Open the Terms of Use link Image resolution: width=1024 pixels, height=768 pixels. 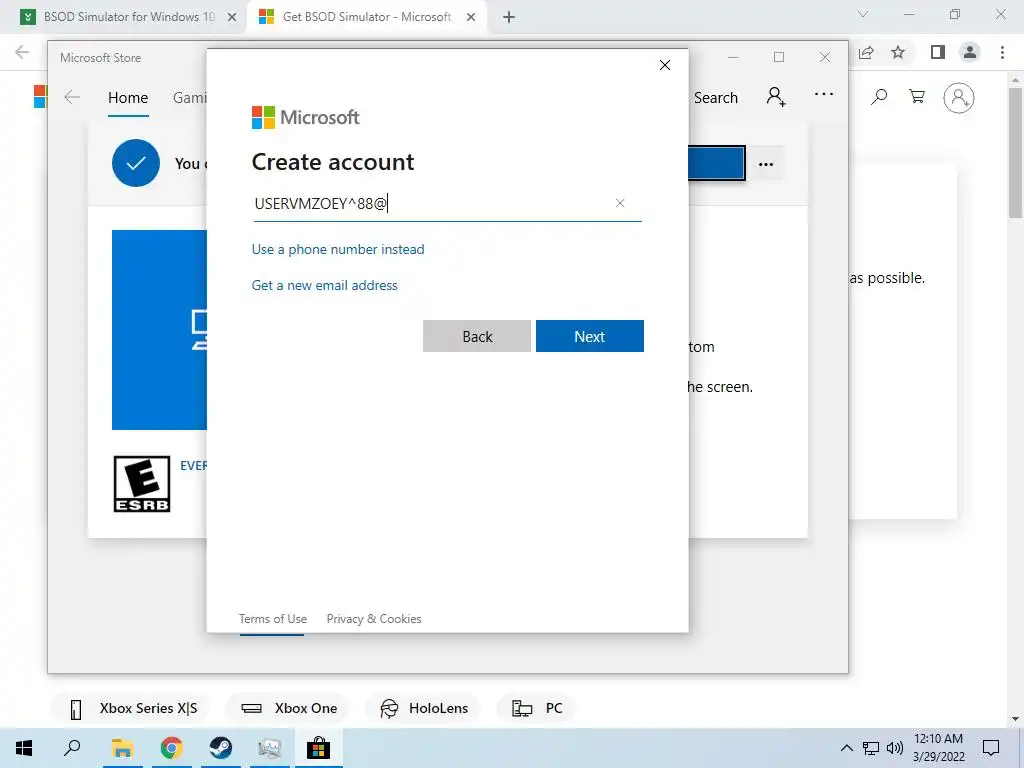coord(272,618)
